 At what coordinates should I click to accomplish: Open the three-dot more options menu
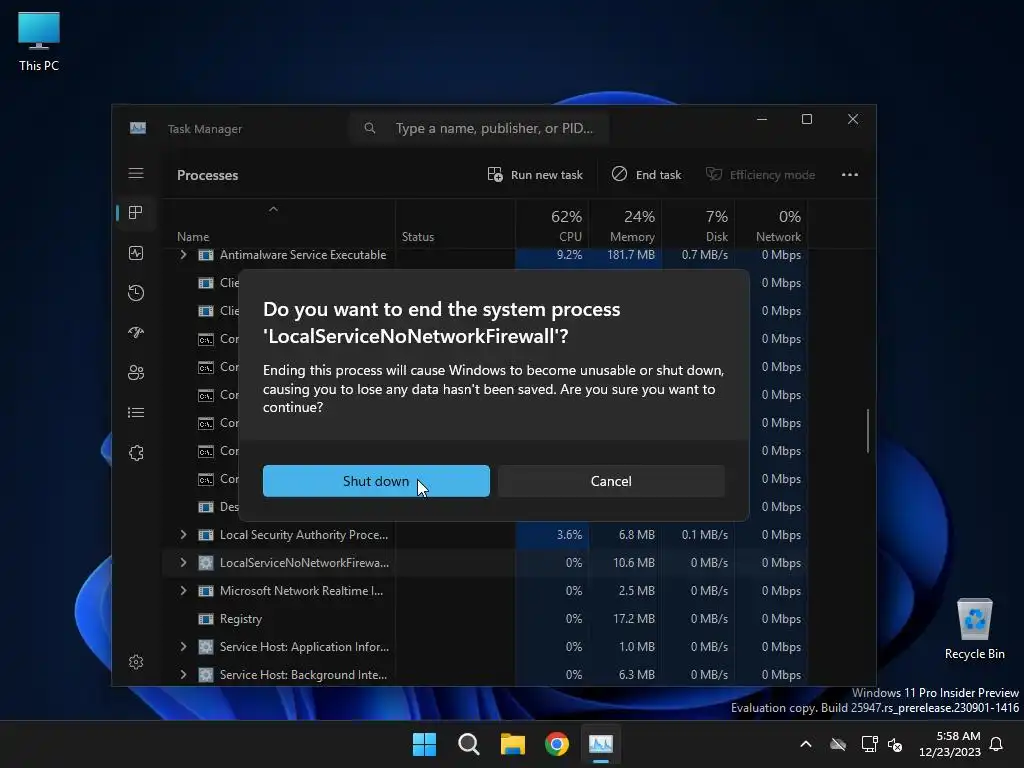(x=850, y=174)
